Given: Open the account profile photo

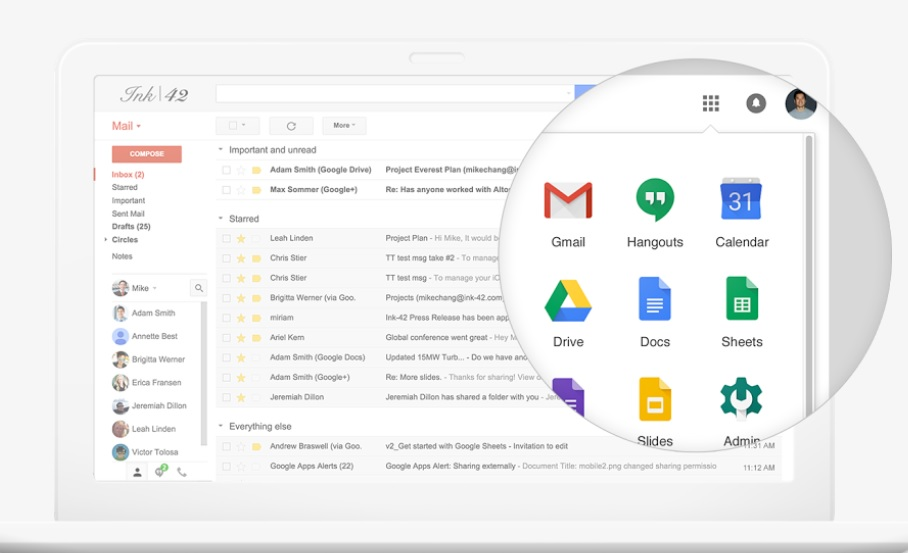Looking at the screenshot, I should pyautogui.click(x=801, y=104).
